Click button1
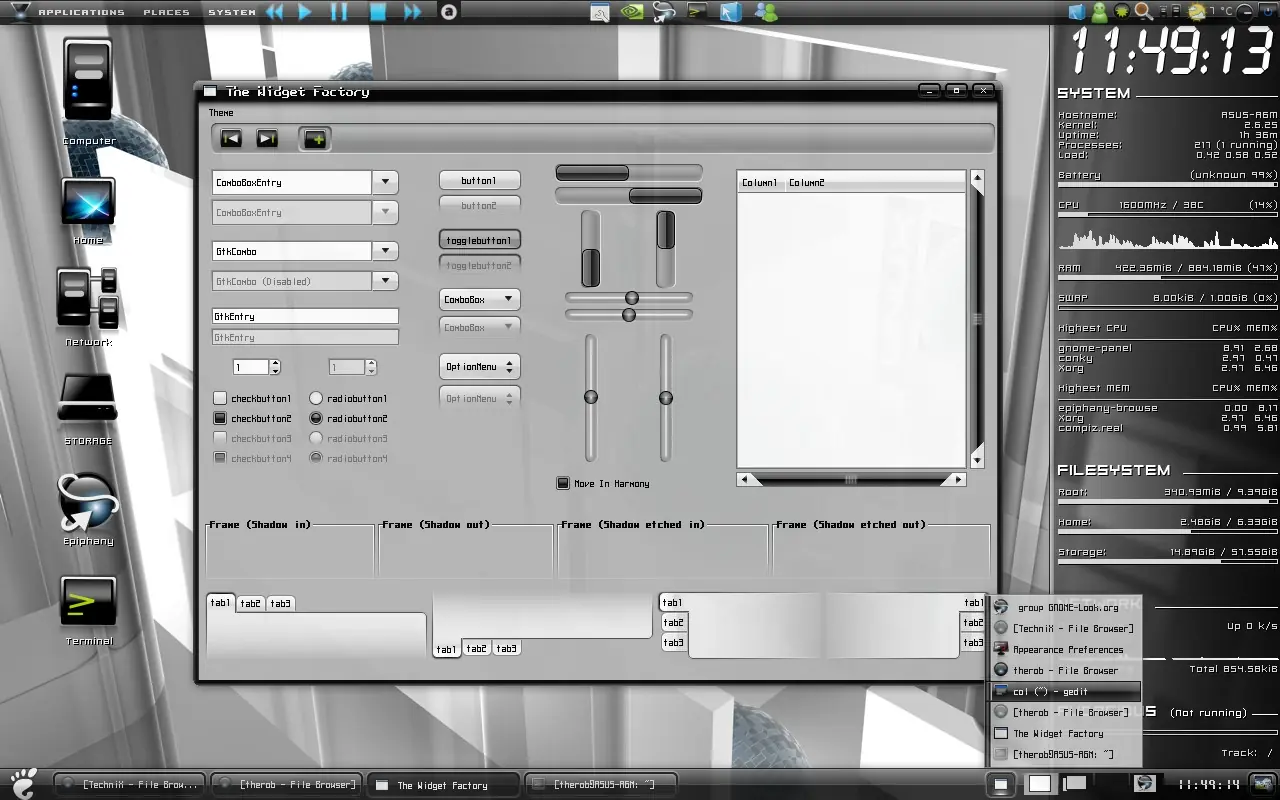 coord(480,181)
